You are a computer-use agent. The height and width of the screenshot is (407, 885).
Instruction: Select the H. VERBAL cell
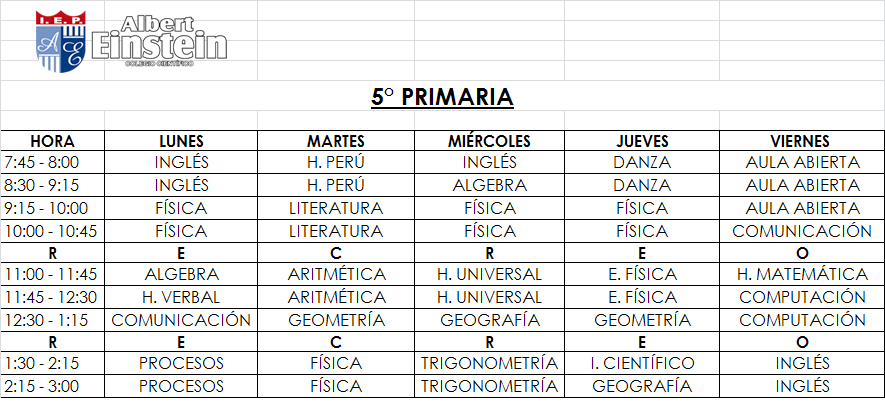click(182, 297)
